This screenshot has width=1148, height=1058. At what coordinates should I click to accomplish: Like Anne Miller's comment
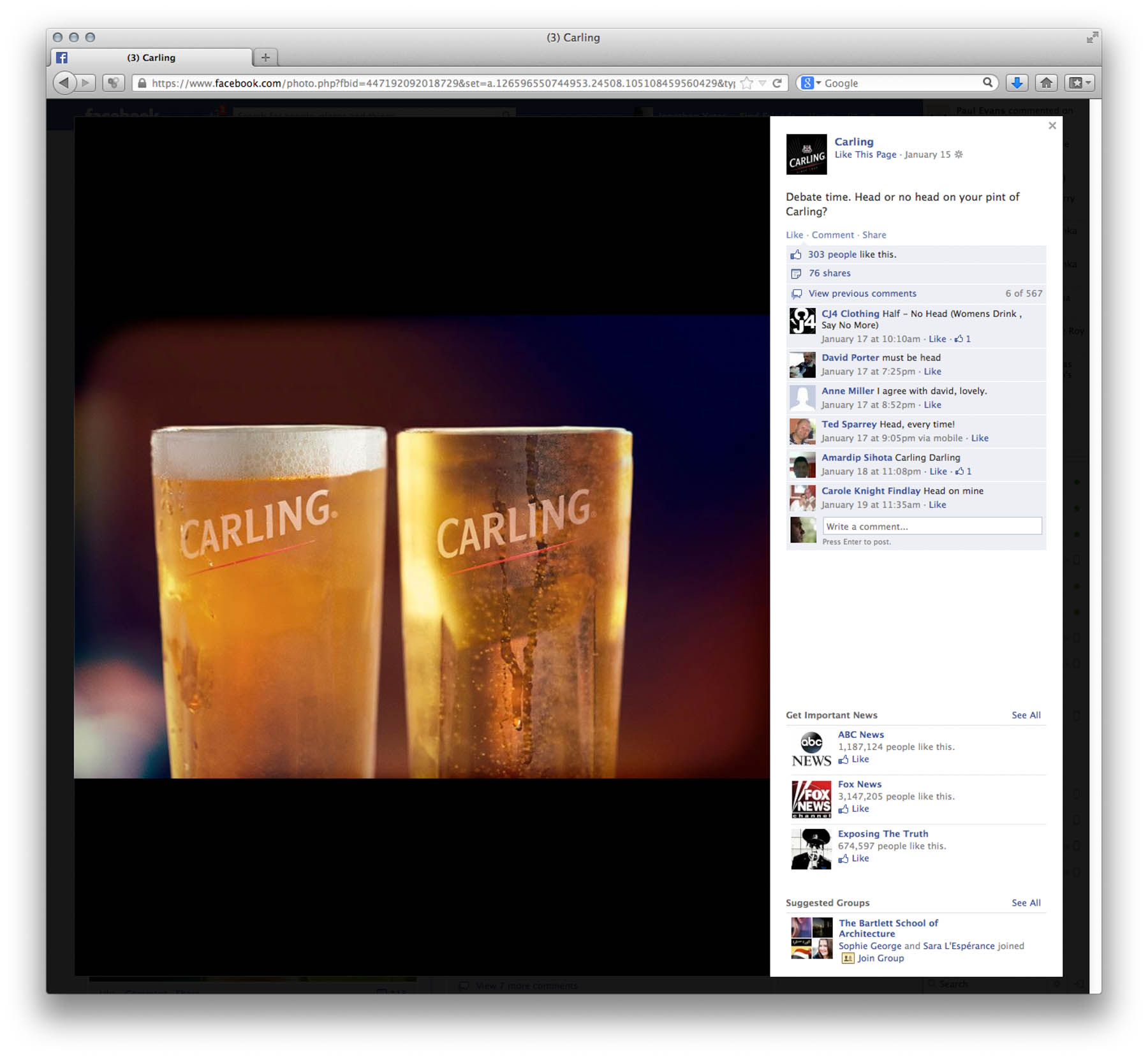click(x=932, y=405)
